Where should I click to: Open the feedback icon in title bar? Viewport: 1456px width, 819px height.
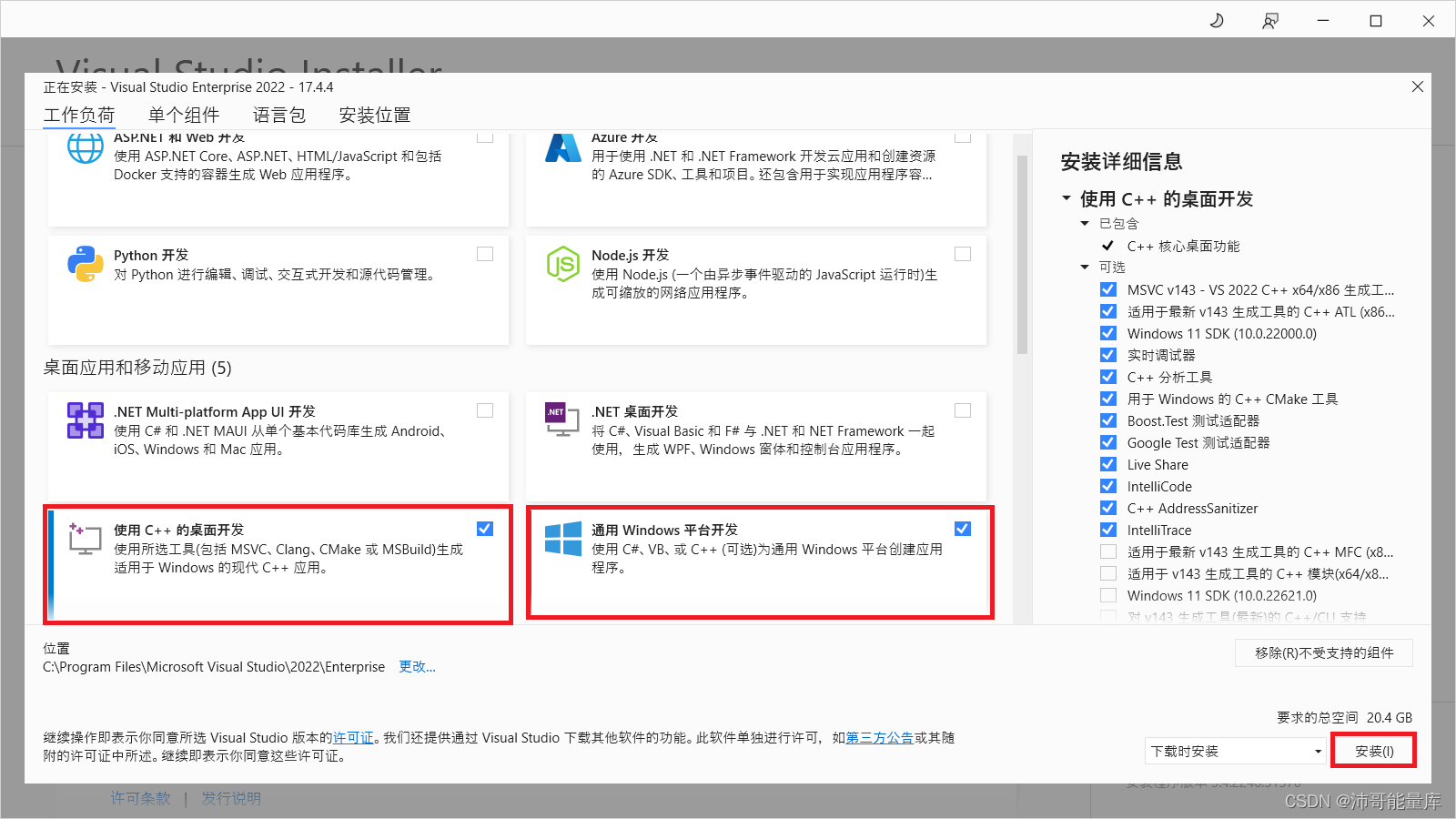pyautogui.click(x=1270, y=20)
